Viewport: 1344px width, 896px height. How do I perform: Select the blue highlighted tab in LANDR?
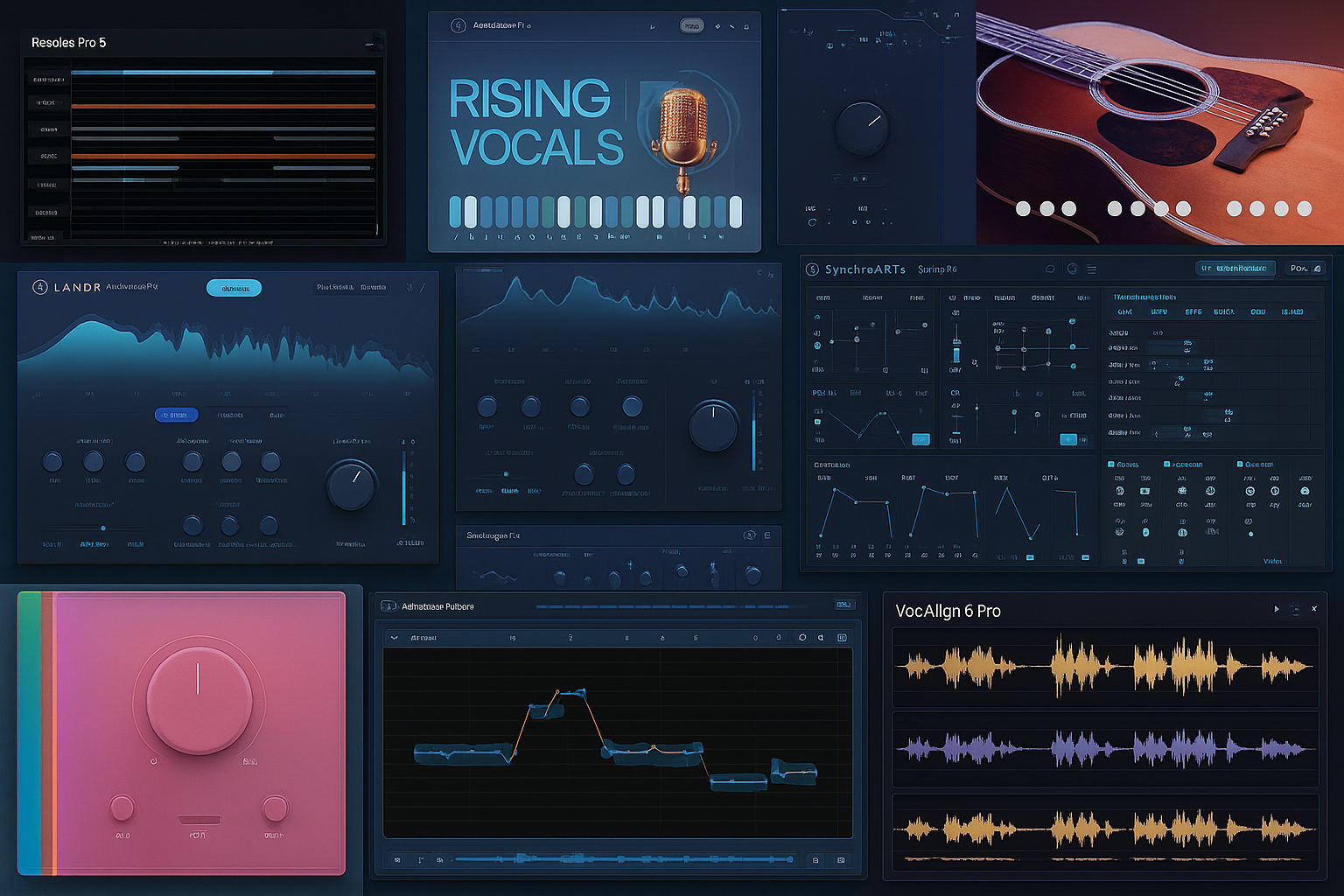point(176,415)
